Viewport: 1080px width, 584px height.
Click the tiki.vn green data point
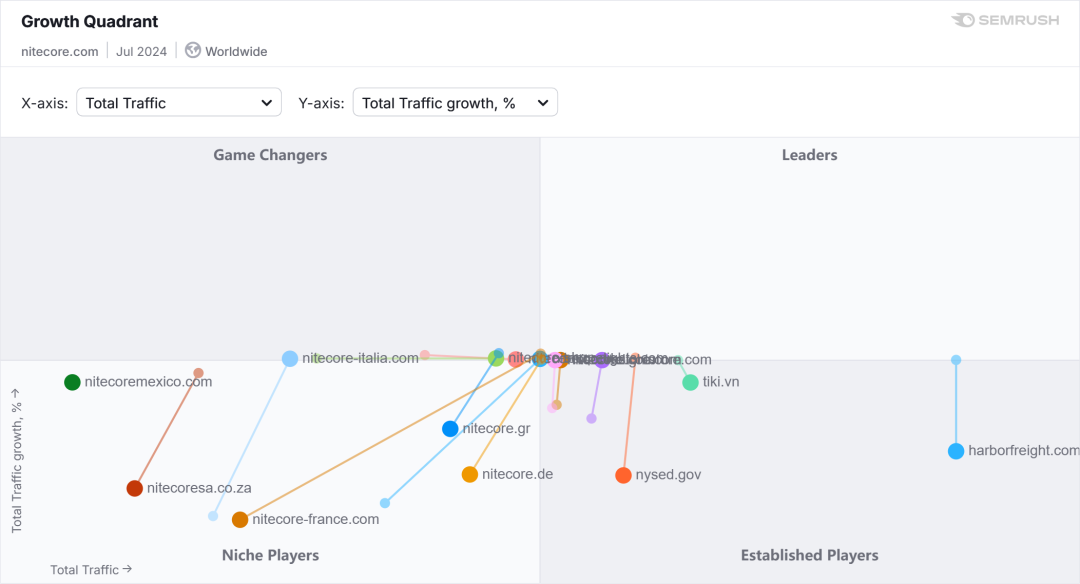tap(690, 382)
